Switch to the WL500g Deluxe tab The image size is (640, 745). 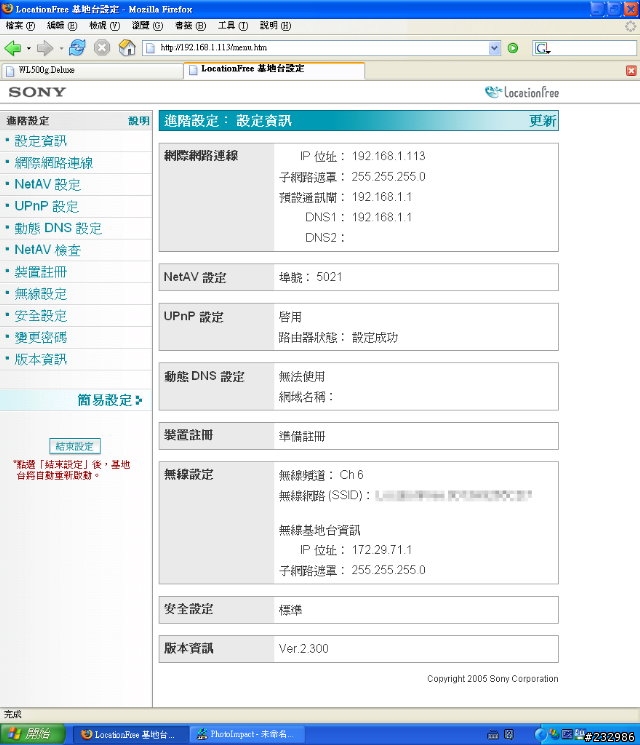pos(92,70)
